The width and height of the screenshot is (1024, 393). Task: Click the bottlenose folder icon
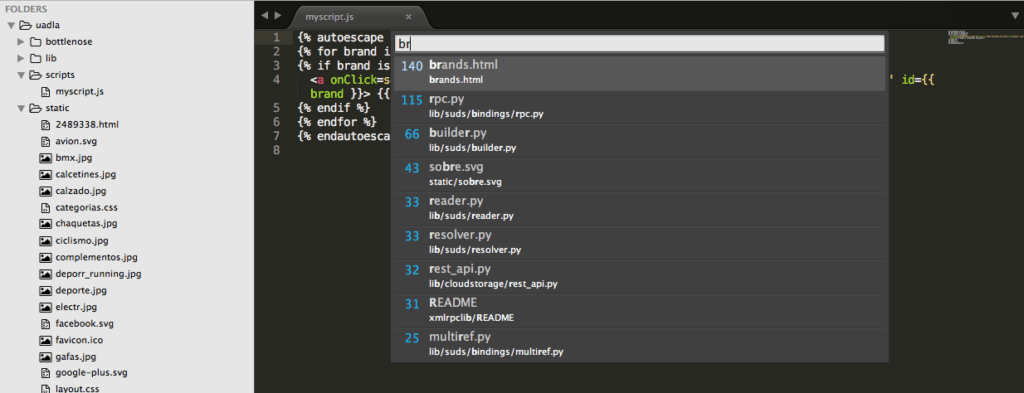pyautogui.click(x=35, y=42)
